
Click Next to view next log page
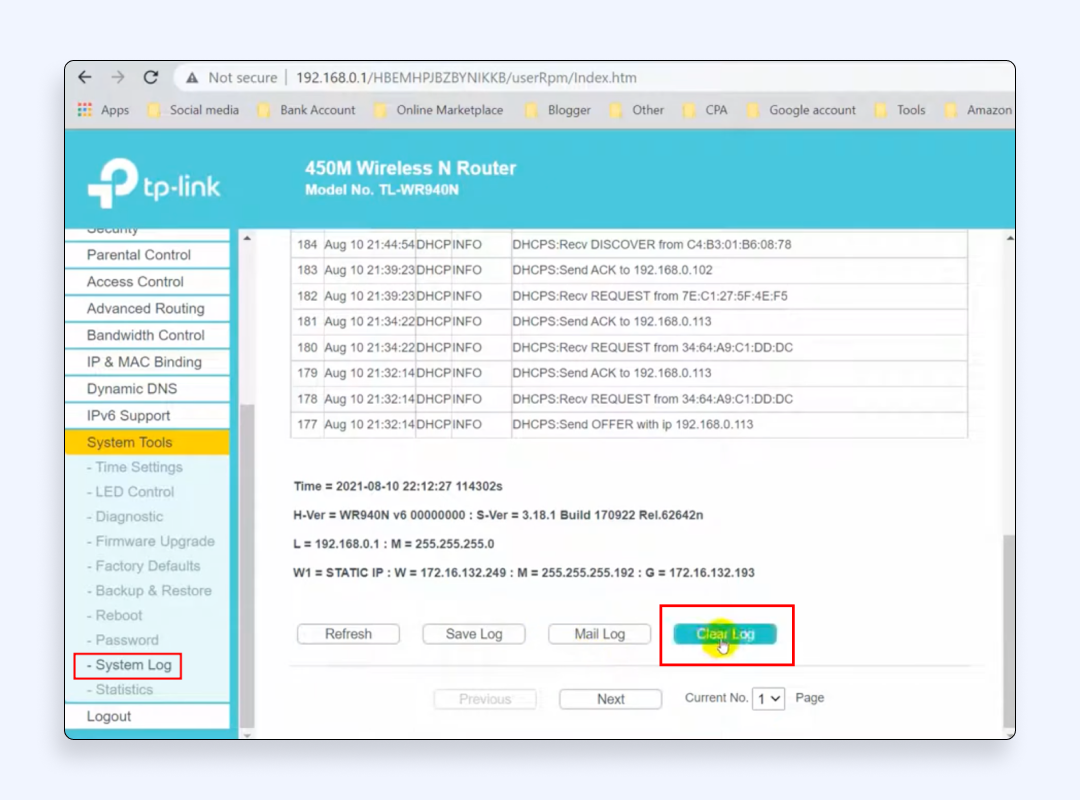pos(610,699)
